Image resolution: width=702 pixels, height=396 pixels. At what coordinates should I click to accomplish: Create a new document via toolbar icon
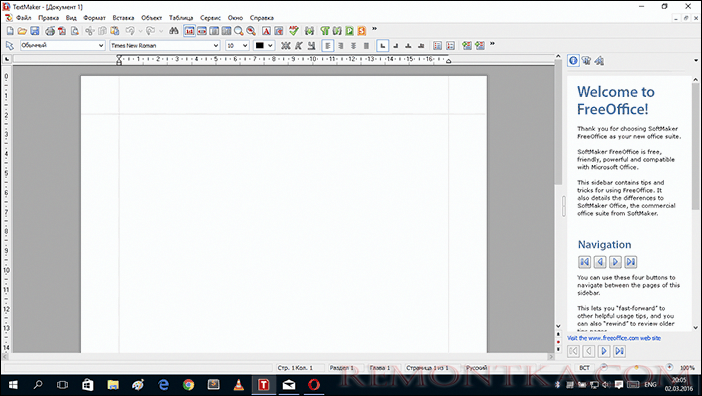10,30
